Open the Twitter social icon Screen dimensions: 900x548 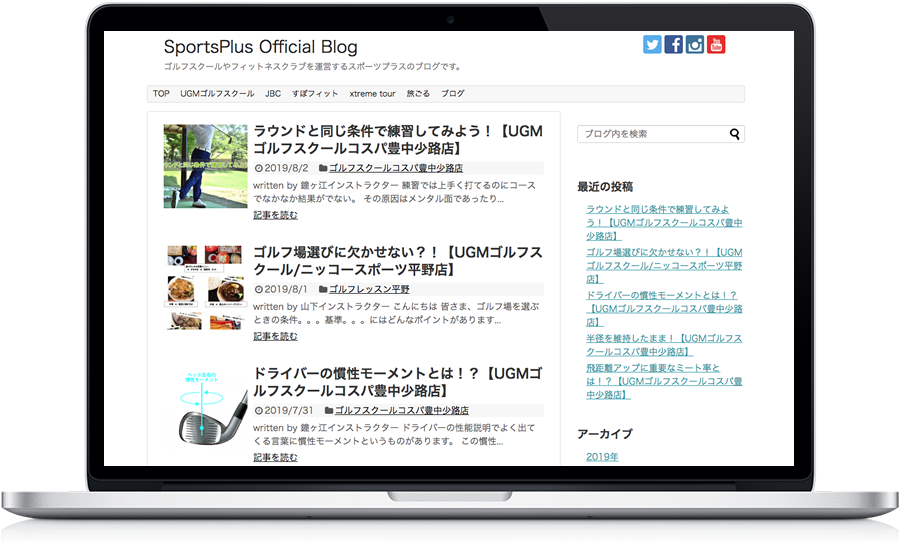pos(652,44)
